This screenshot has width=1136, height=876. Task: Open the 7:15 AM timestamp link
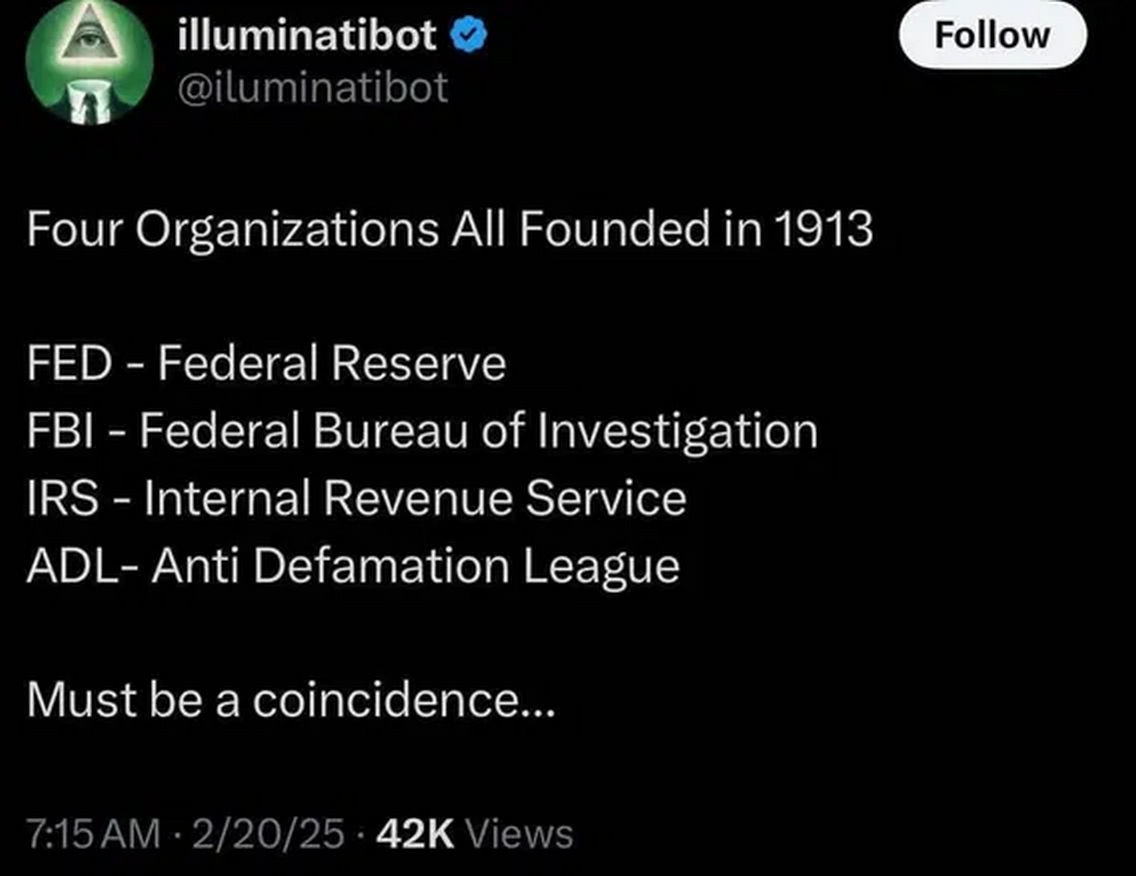click(93, 834)
